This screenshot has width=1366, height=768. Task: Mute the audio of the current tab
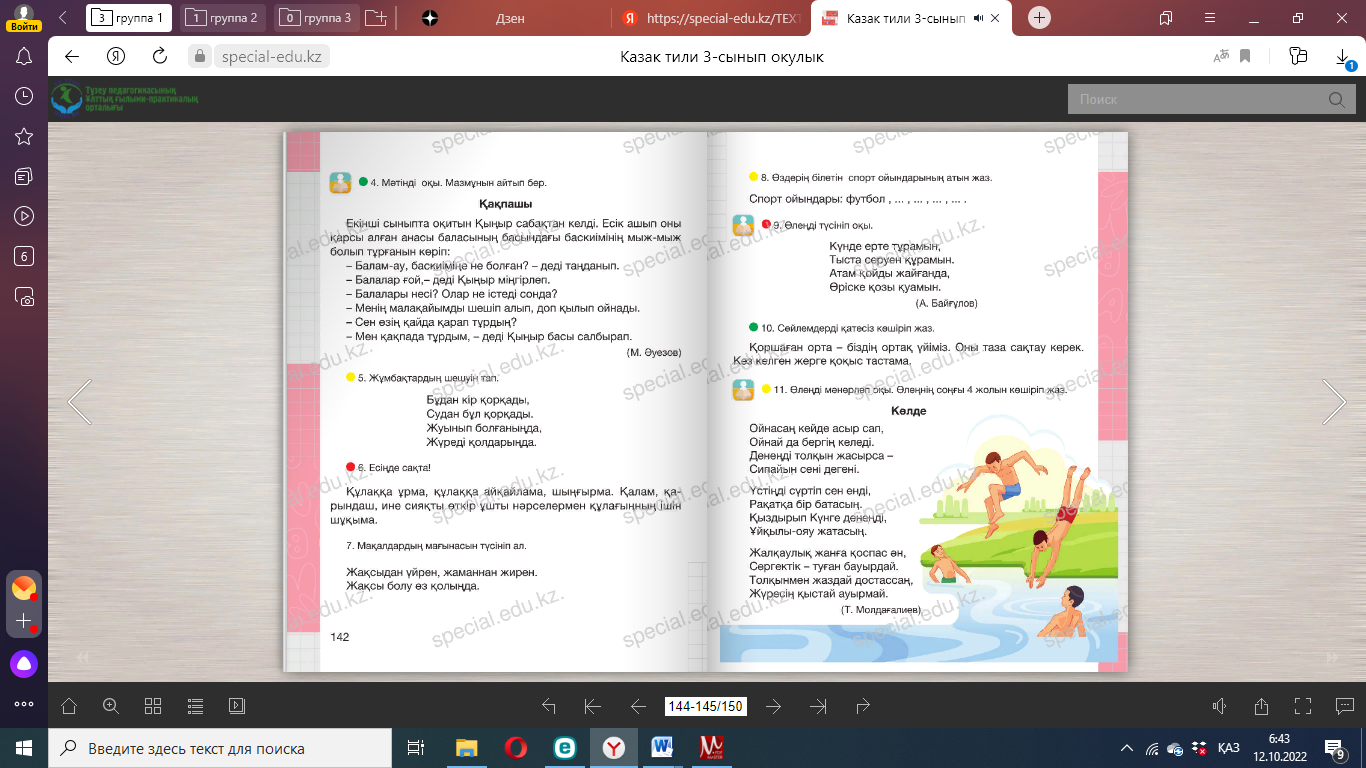pyautogui.click(x=978, y=18)
